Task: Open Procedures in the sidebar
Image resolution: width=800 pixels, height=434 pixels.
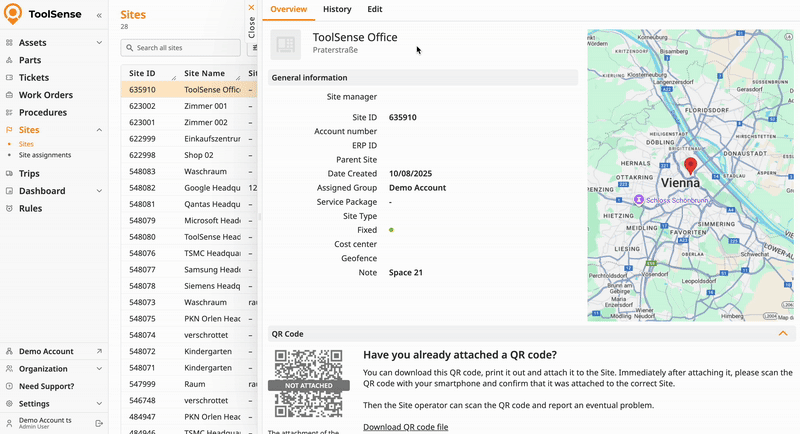Action: [43, 112]
